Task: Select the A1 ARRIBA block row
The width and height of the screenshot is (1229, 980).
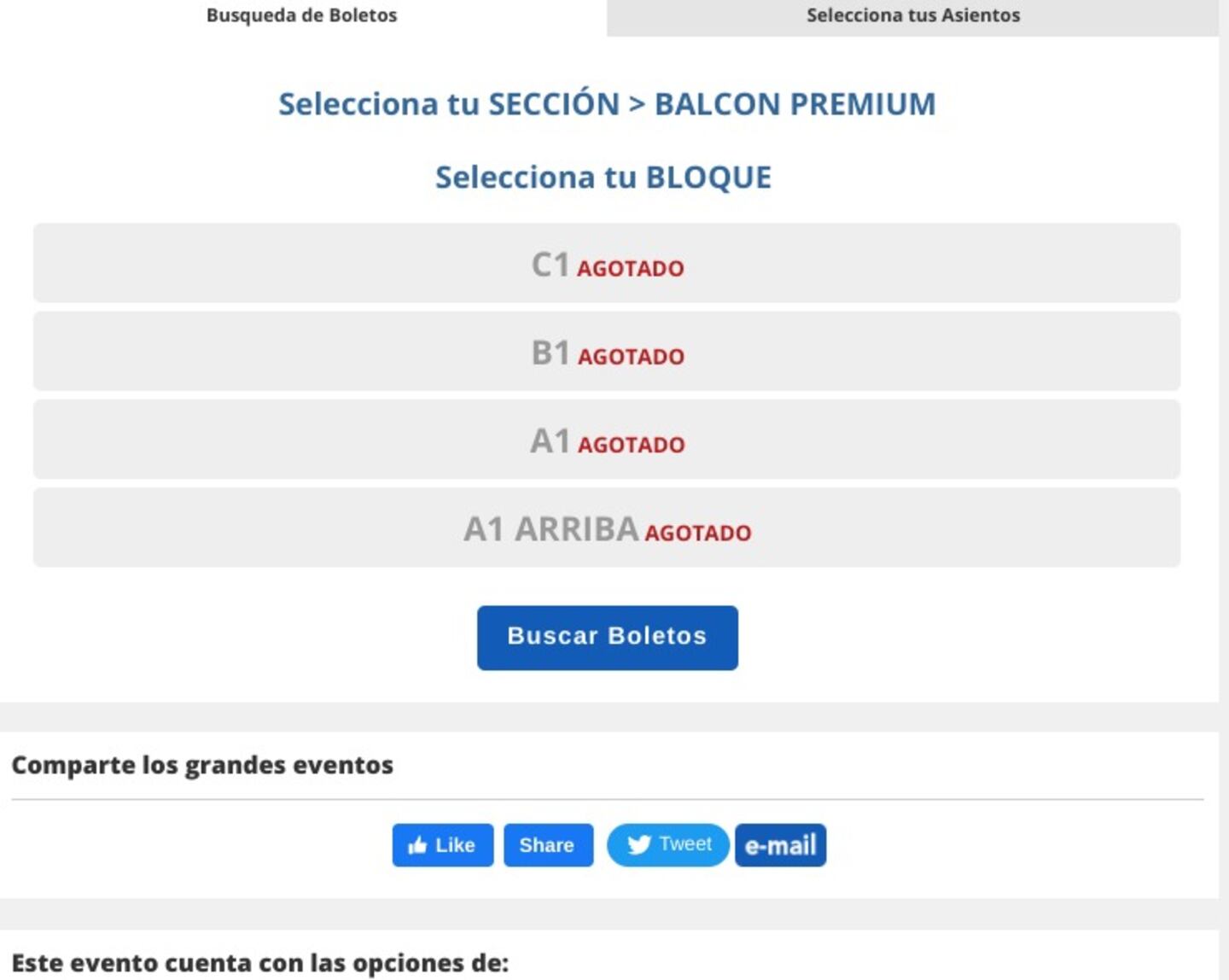Action: (x=605, y=527)
